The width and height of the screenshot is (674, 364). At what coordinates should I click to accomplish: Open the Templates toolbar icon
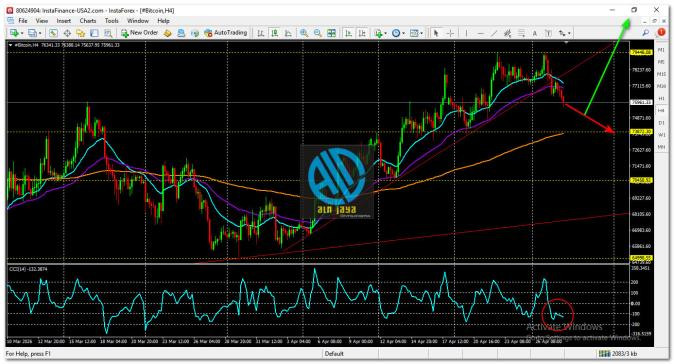pos(414,33)
